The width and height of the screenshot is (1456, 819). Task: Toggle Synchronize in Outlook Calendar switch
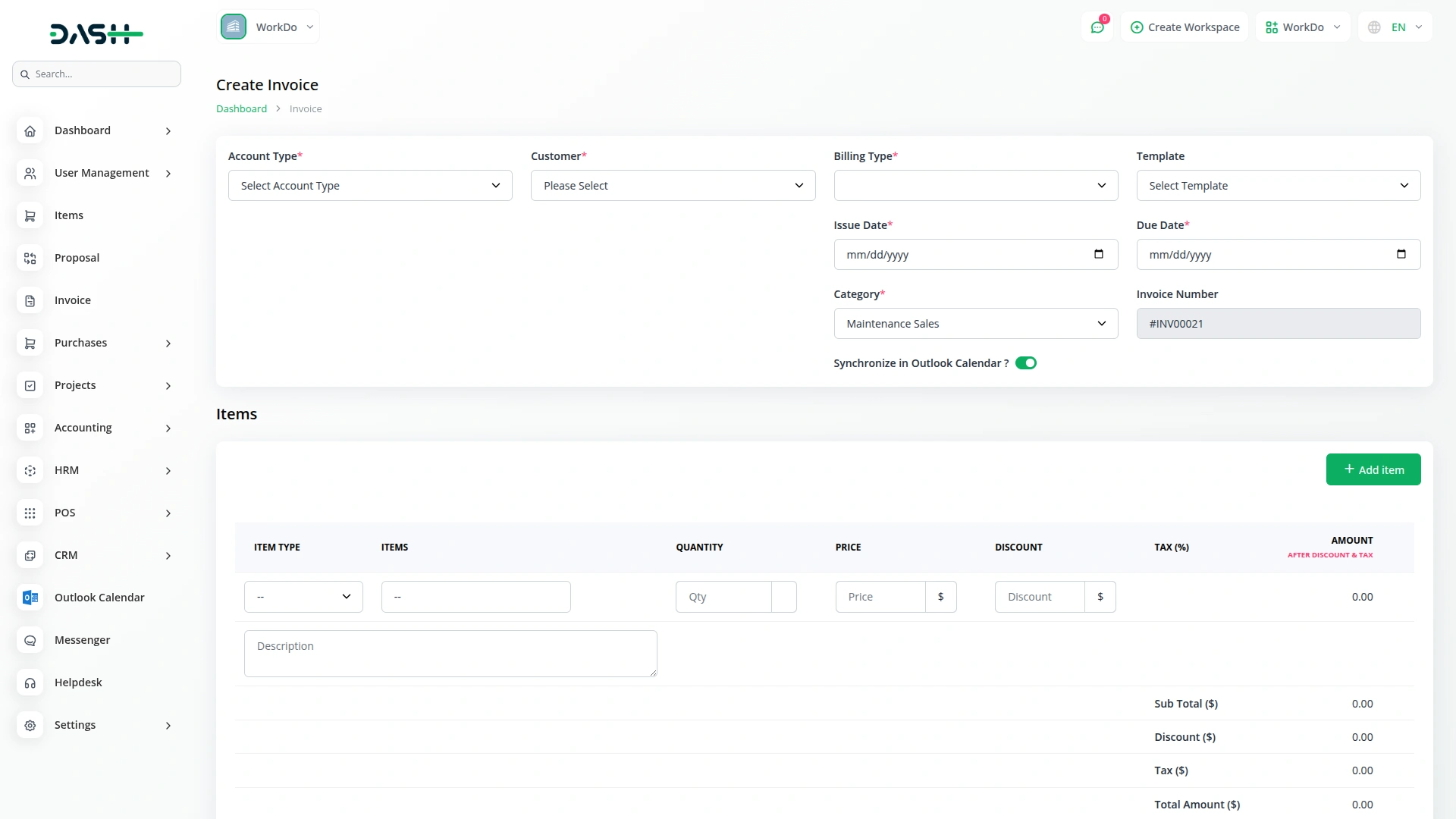click(x=1025, y=363)
